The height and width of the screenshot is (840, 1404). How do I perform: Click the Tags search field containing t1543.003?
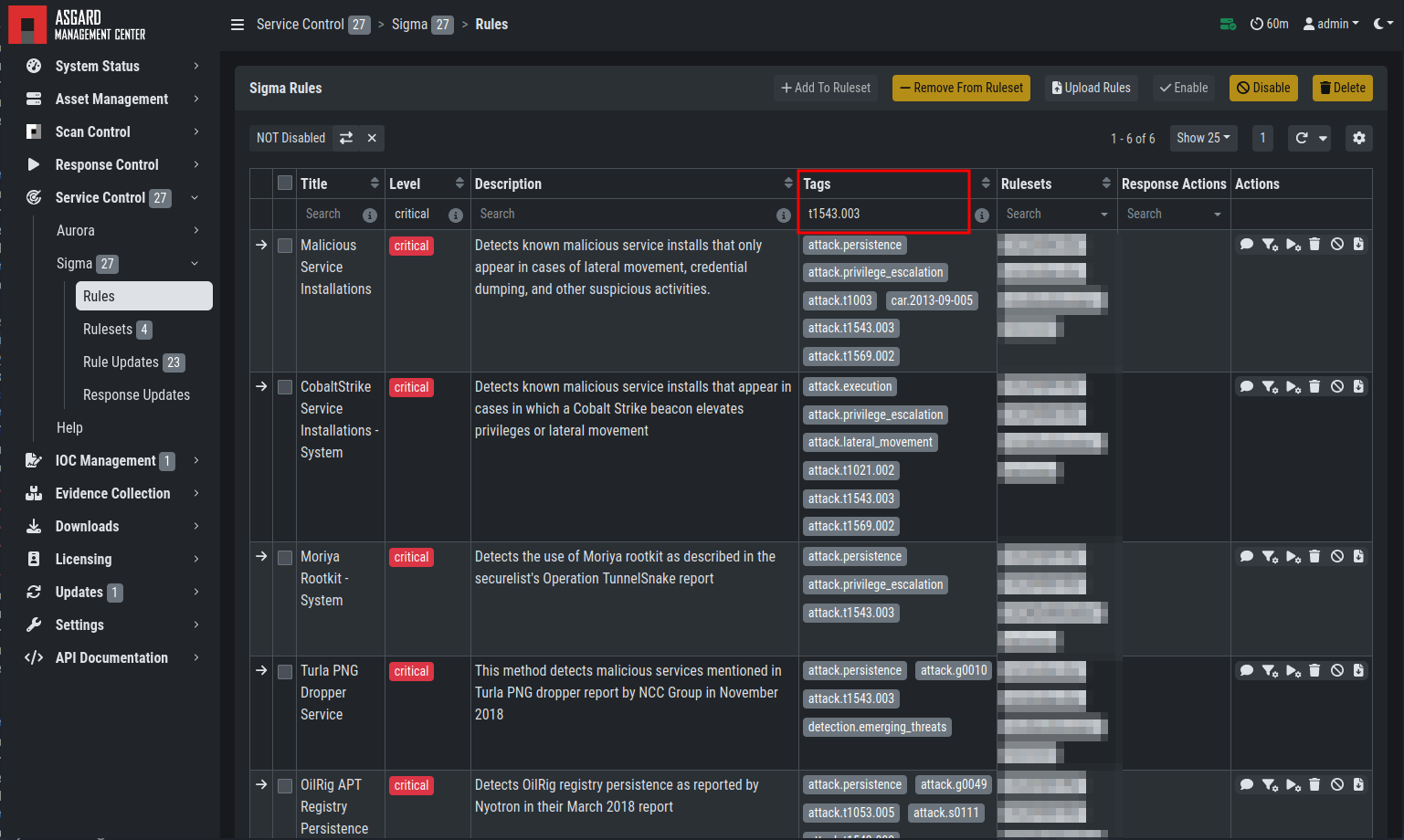click(883, 214)
